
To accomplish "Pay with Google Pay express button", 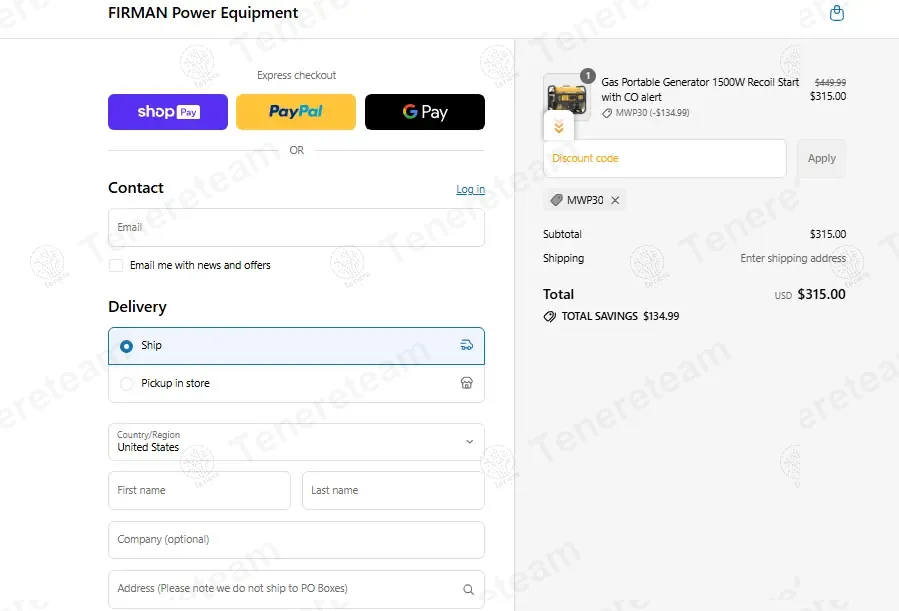I will coord(425,112).
